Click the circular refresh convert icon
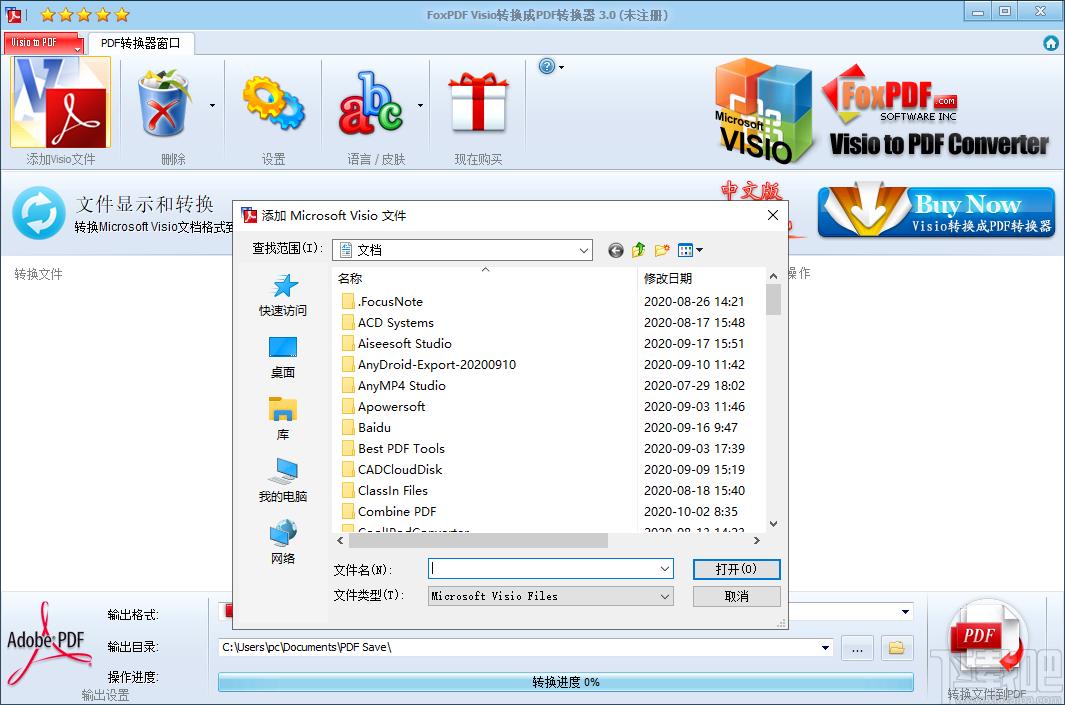 (39, 213)
